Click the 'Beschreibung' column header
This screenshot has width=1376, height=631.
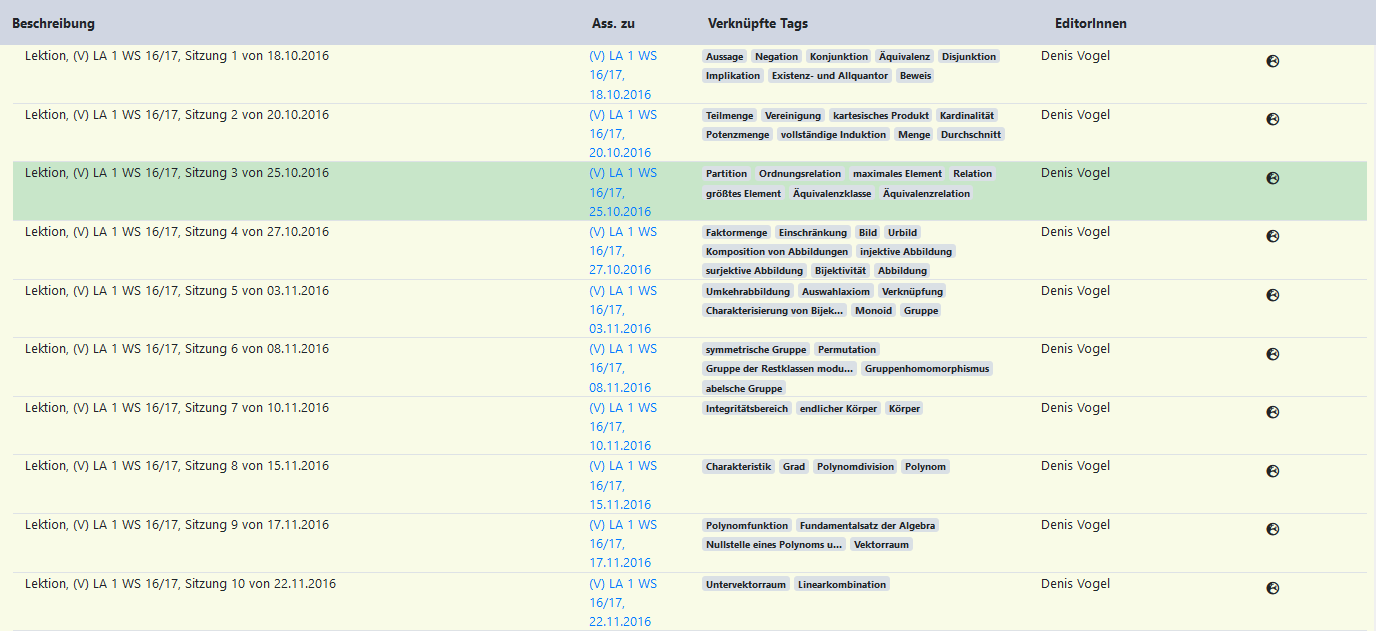(54, 23)
